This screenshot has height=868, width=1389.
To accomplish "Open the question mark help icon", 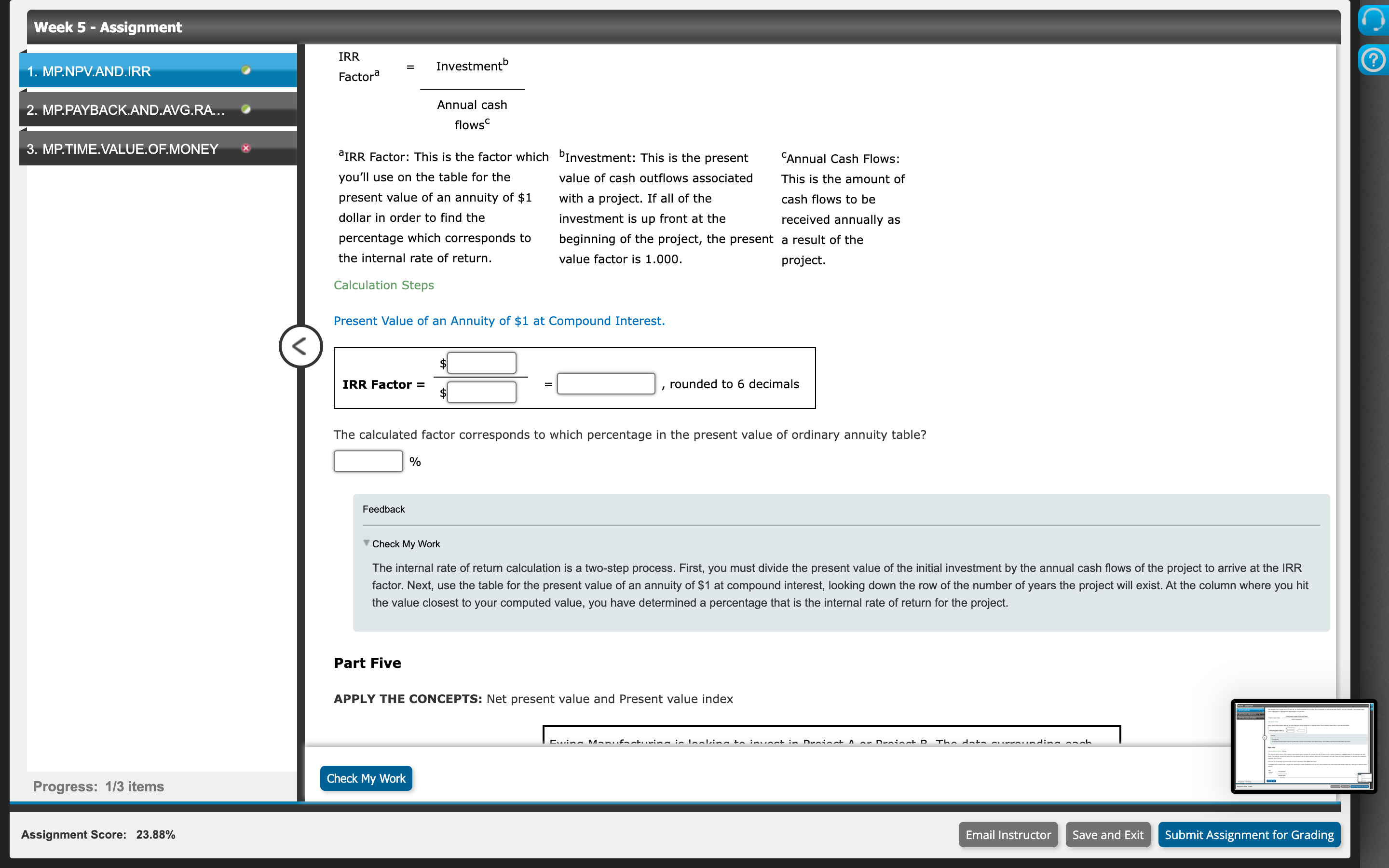I will [1374, 60].
